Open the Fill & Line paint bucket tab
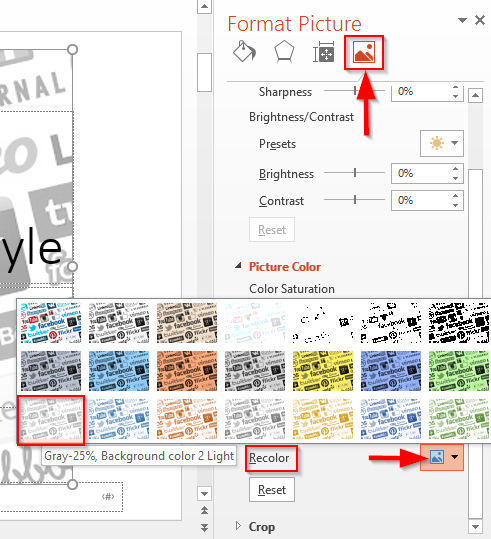This screenshot has height=539, width=491. pyautogui.click(x=244, y=52)
